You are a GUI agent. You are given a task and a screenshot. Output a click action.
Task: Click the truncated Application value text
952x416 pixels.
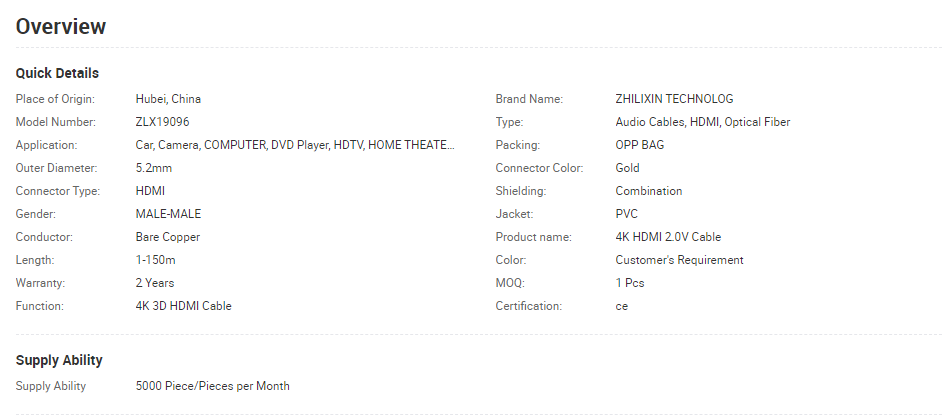295,145
